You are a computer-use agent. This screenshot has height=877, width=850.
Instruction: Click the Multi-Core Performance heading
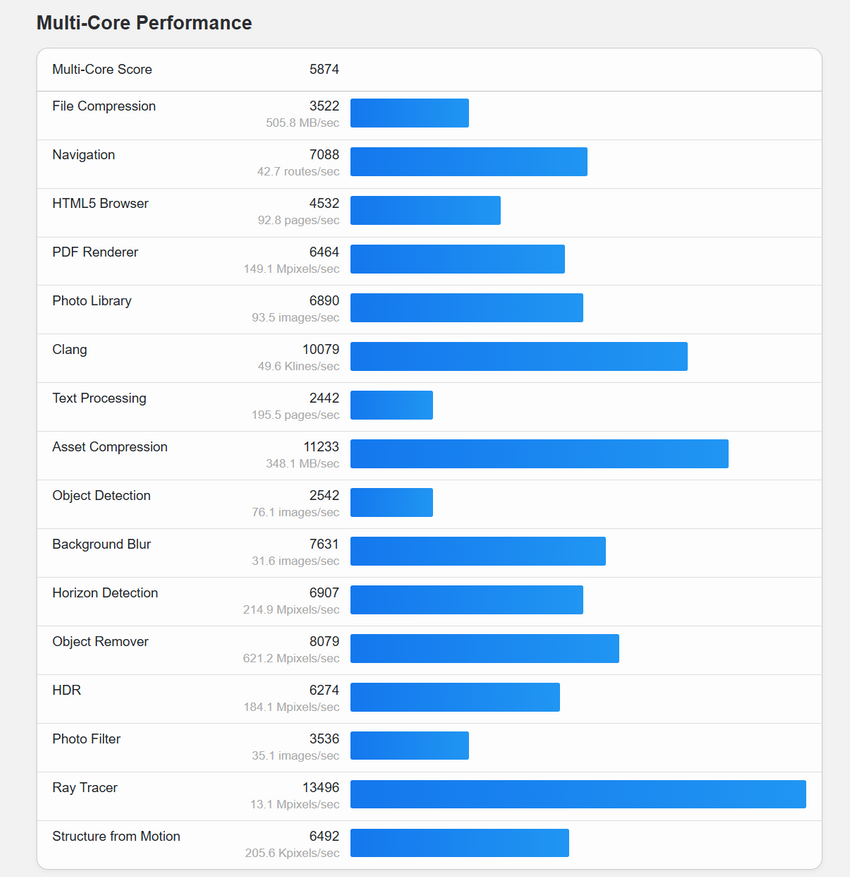pyautogui.click(x=144, y=23)
